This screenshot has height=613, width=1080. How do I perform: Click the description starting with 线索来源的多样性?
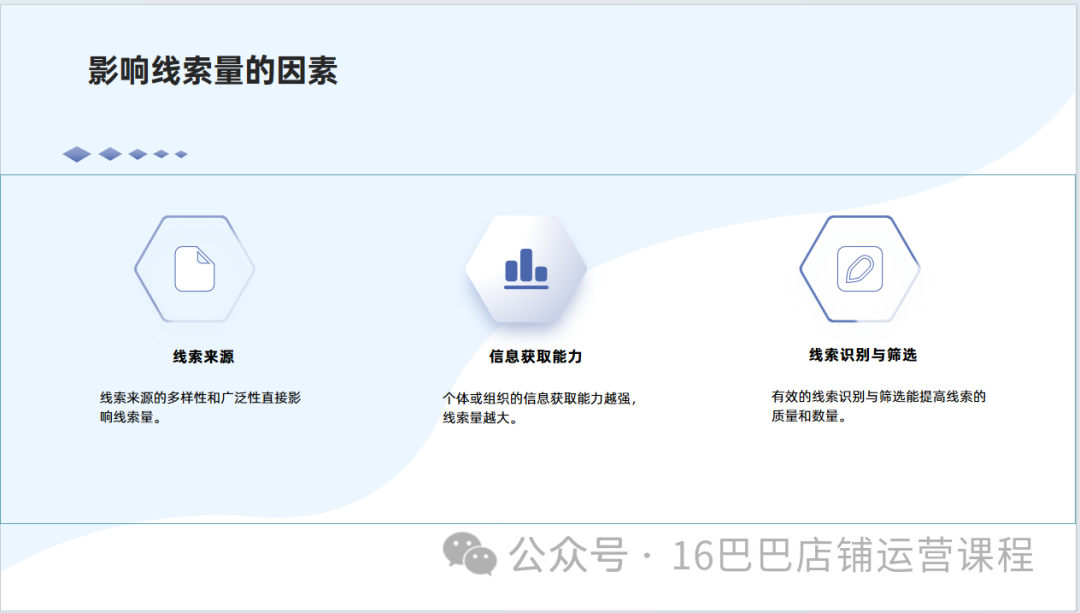click(200, 407)
